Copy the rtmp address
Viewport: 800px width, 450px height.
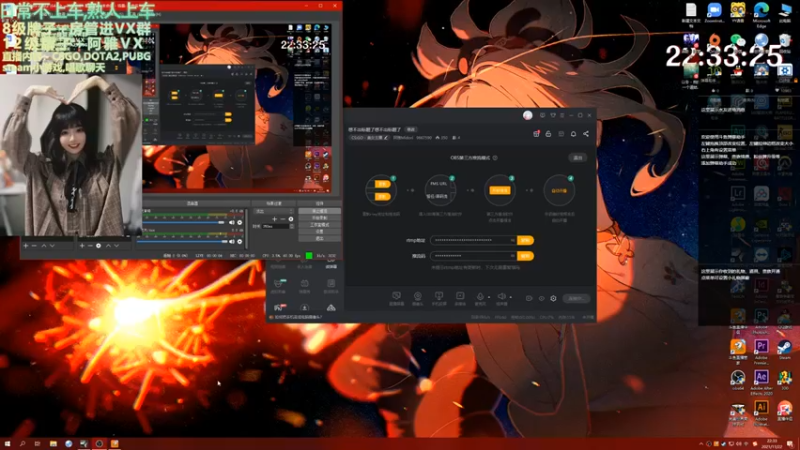[x=526, y=240]
